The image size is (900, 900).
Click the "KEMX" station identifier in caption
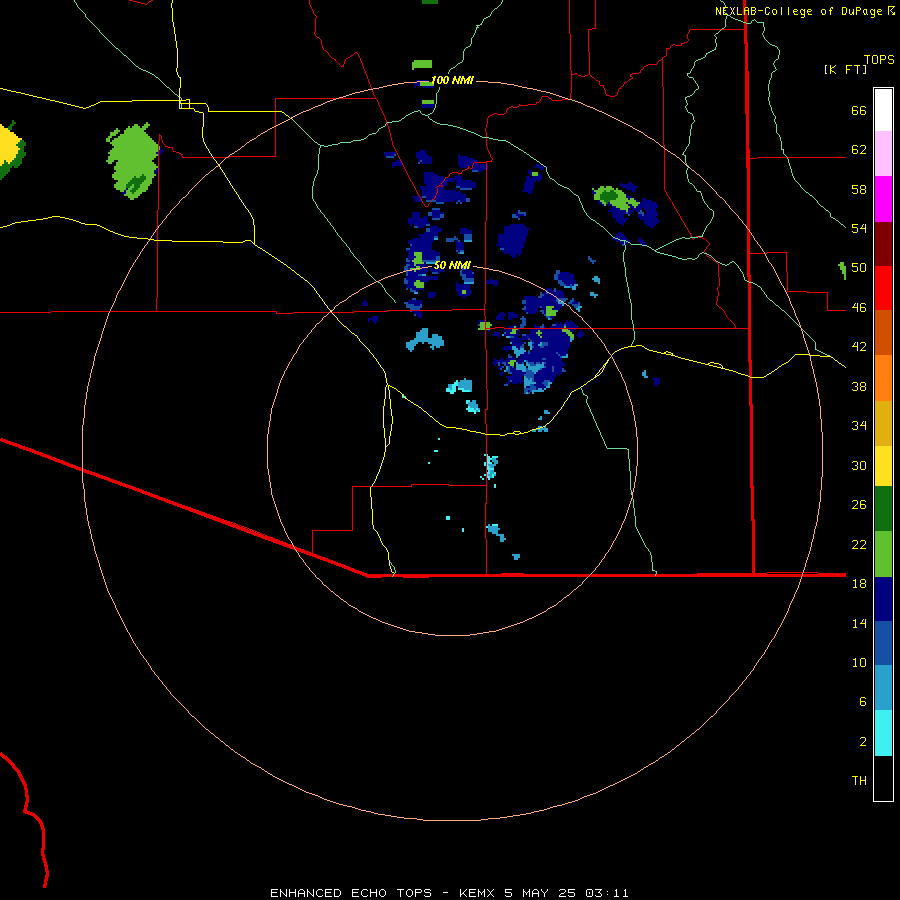click(476, 893)
